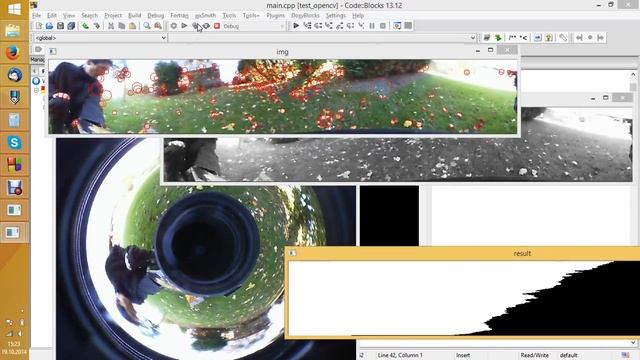The width and height of the screenshot is (640, 360).
Task: Click the Build and run icon
Action: point(196,26)
